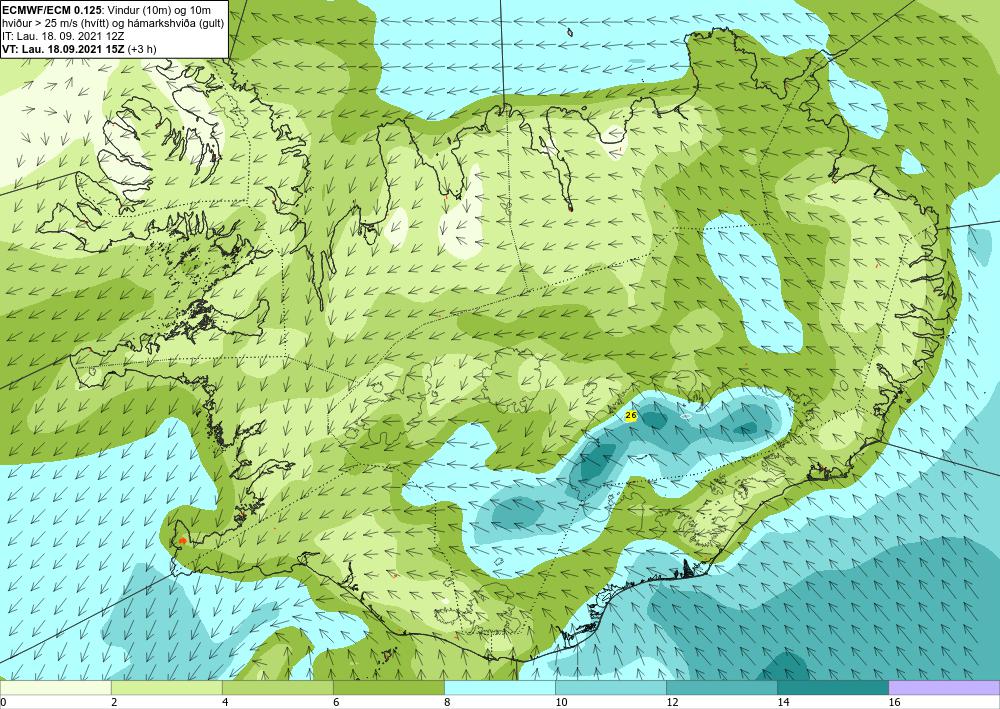Click the scale label '14'
Image resolution: width=1000 pixels, height=709 pixels.
pyautogui.click(x=783, y=702)
